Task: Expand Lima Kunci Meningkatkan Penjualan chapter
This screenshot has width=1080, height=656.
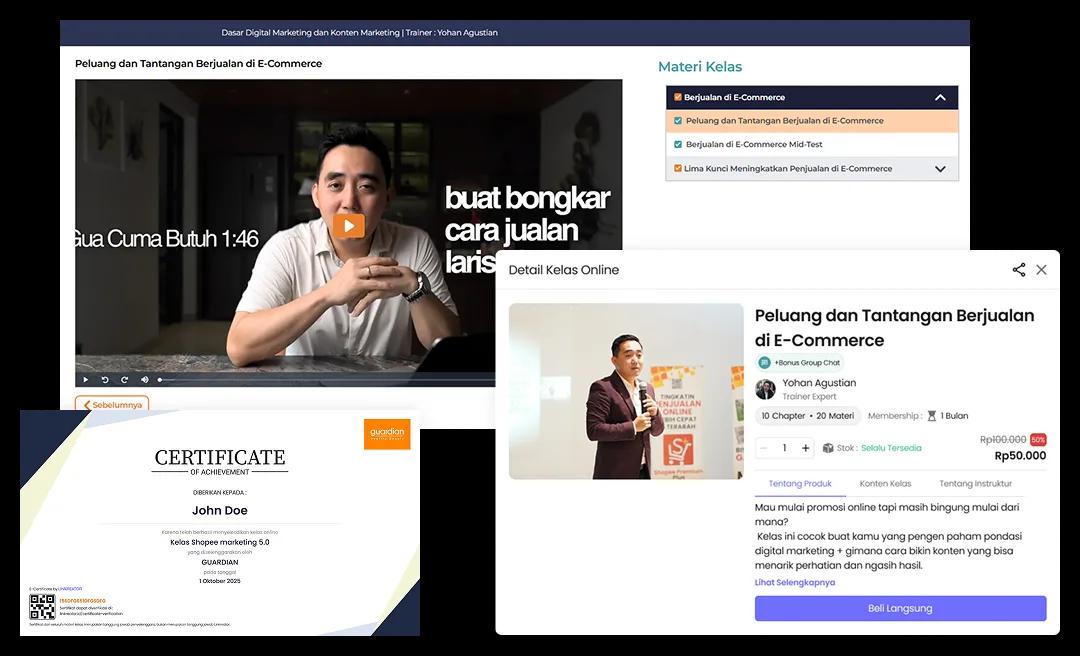Action: click(940, 168)
